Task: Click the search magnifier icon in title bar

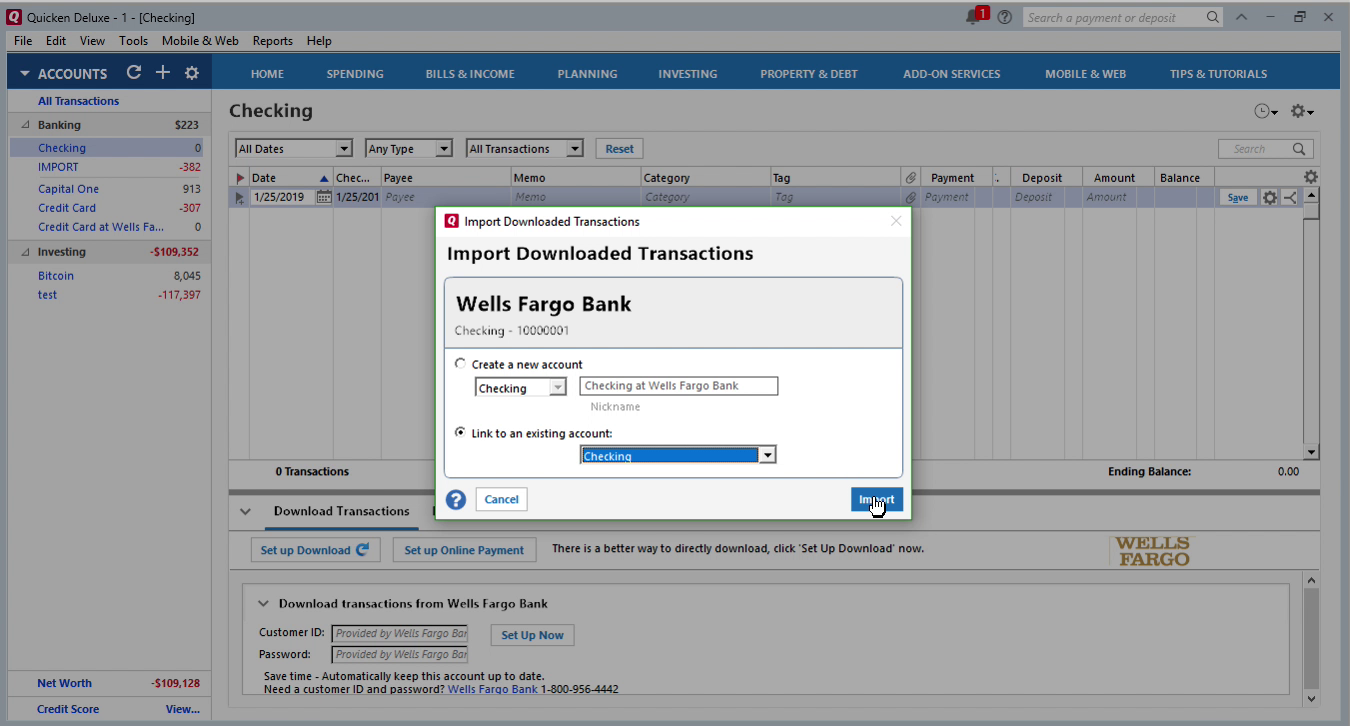Action: tap(1213, 17)
